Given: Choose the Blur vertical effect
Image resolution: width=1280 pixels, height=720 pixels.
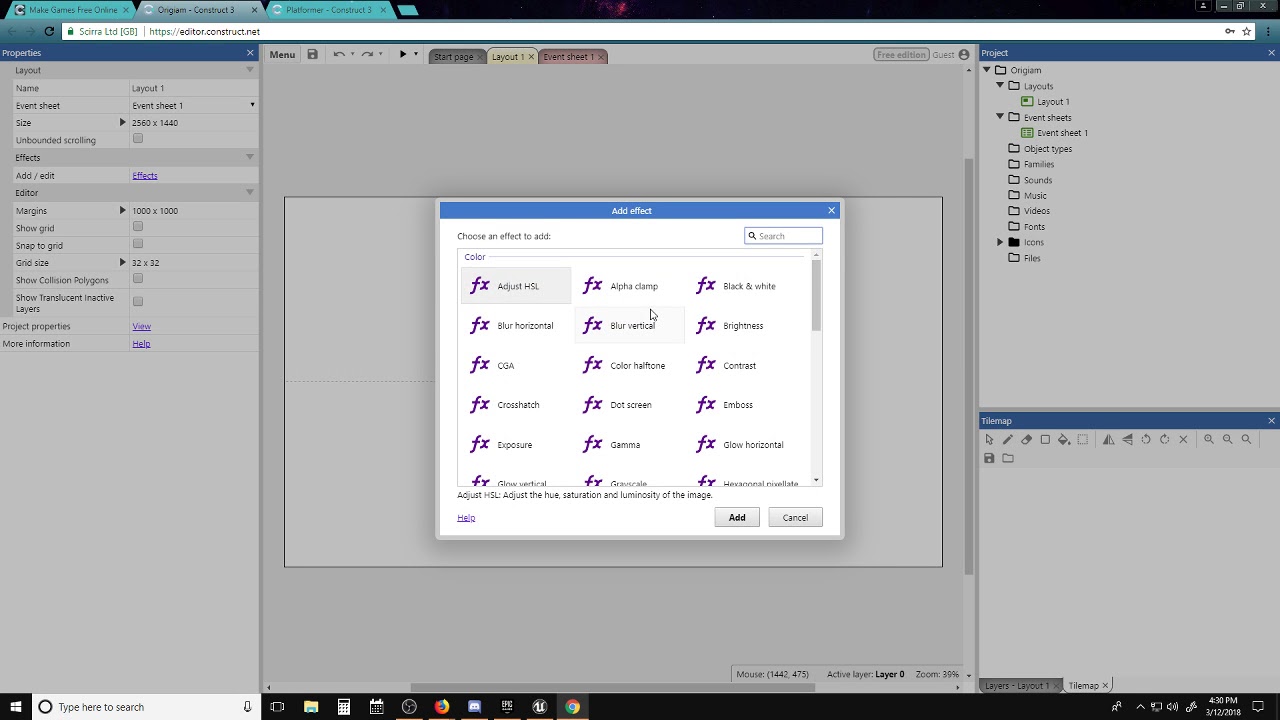Looking at the screenshot, I should [629, 326].
